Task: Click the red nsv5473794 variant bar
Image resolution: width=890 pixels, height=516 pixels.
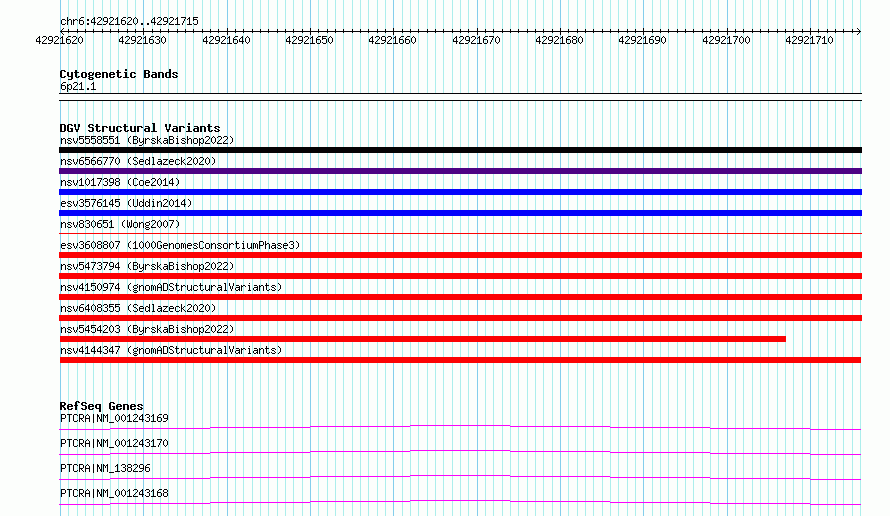Action: coord(460,276)
